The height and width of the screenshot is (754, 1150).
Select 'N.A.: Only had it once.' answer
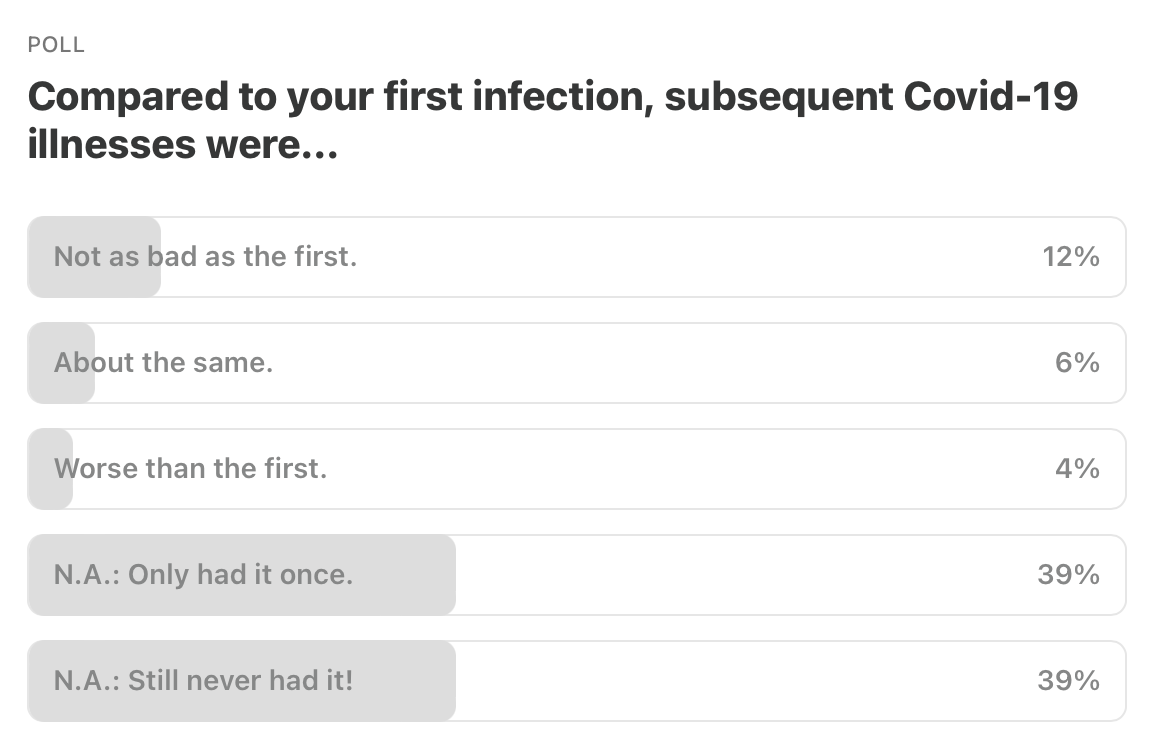[x=576, y=575]
